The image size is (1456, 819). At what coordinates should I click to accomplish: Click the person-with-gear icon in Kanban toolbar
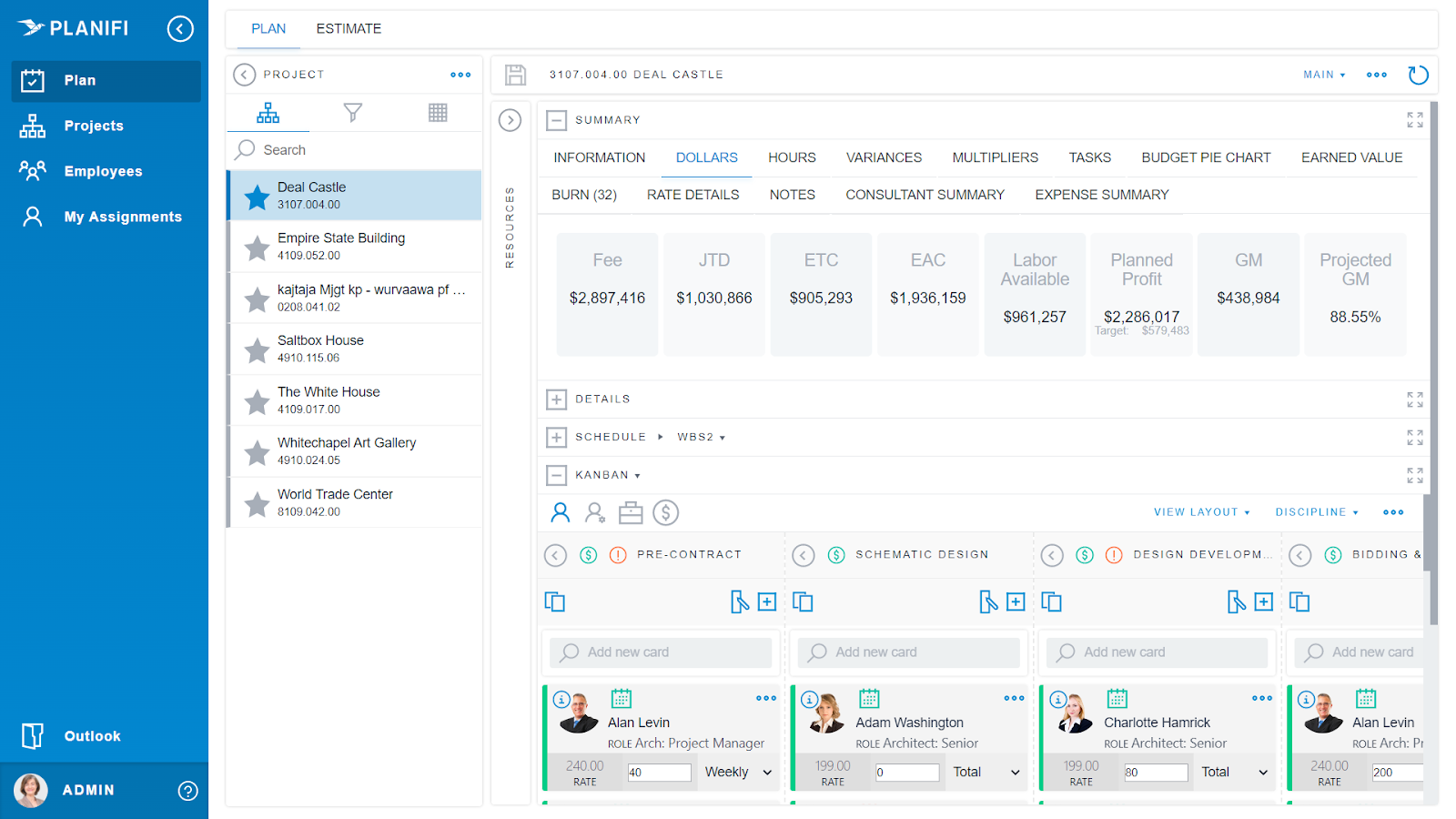(x=595, y=512)
